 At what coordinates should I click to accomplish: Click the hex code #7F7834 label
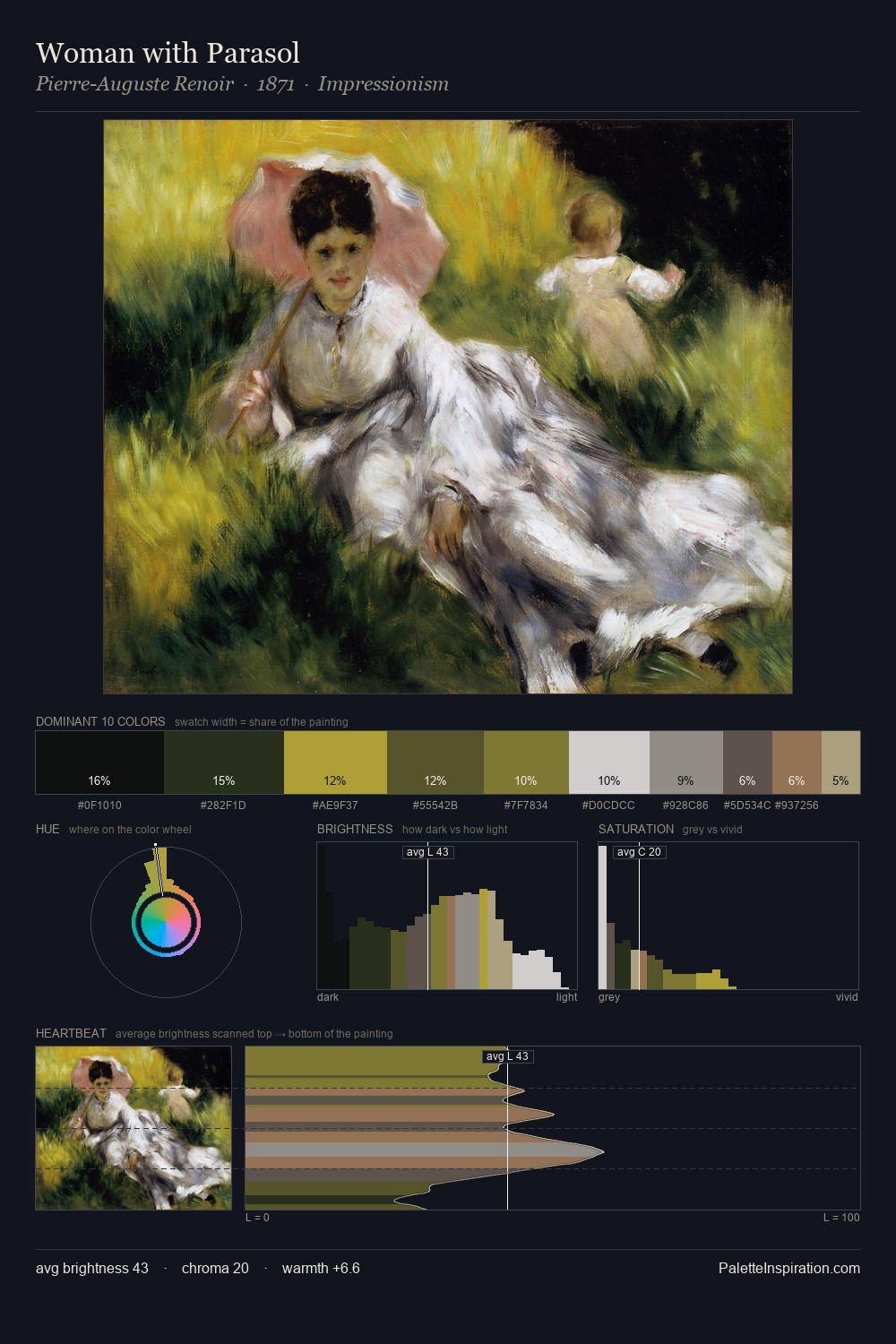click(x=526, y=806)
